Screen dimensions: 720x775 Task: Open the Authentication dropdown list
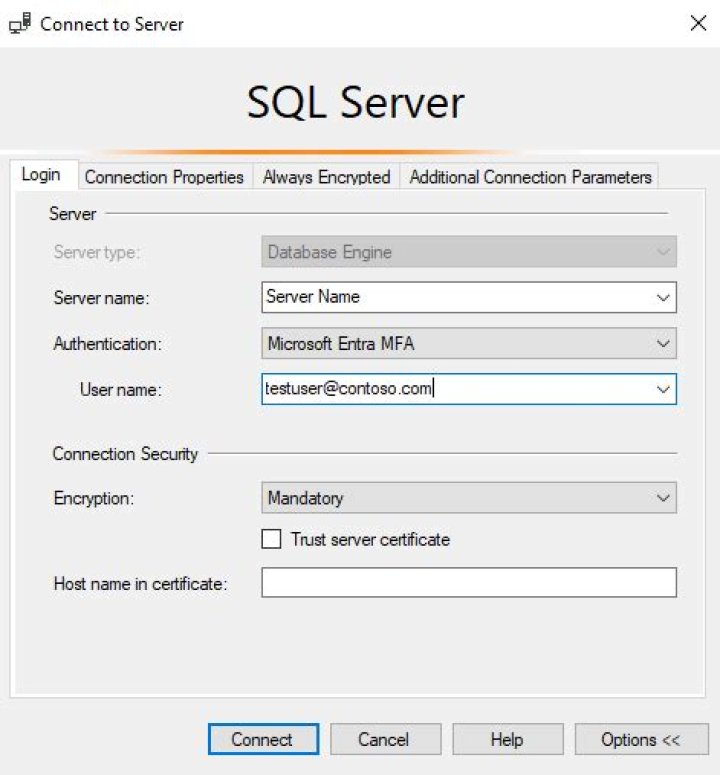(468, 343)
